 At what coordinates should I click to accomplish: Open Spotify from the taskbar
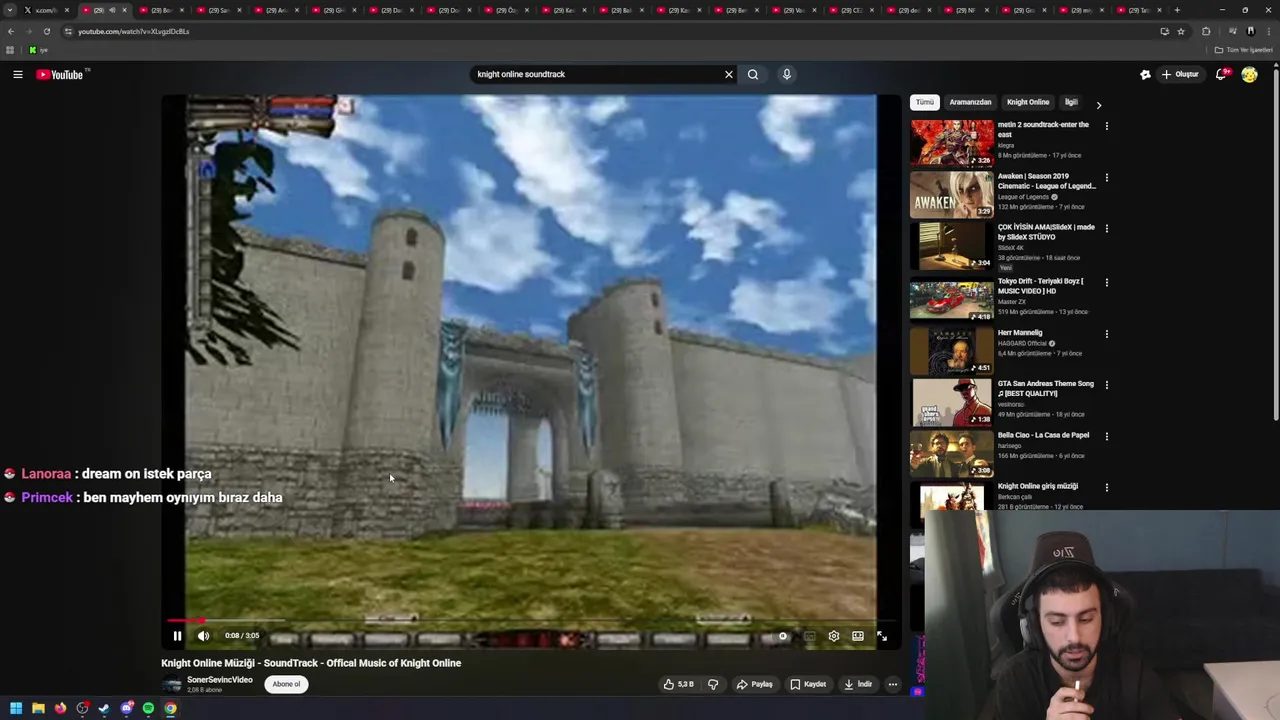tap(148, 708)
